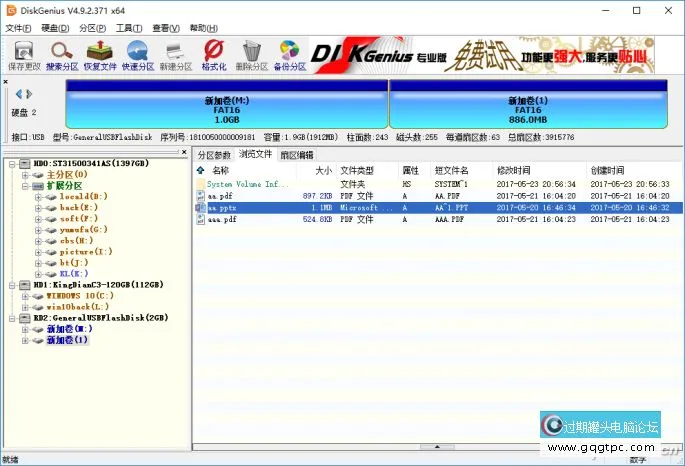Expand the locald(D:) tree node
This screenshot has height=466, width=685.
38,197
